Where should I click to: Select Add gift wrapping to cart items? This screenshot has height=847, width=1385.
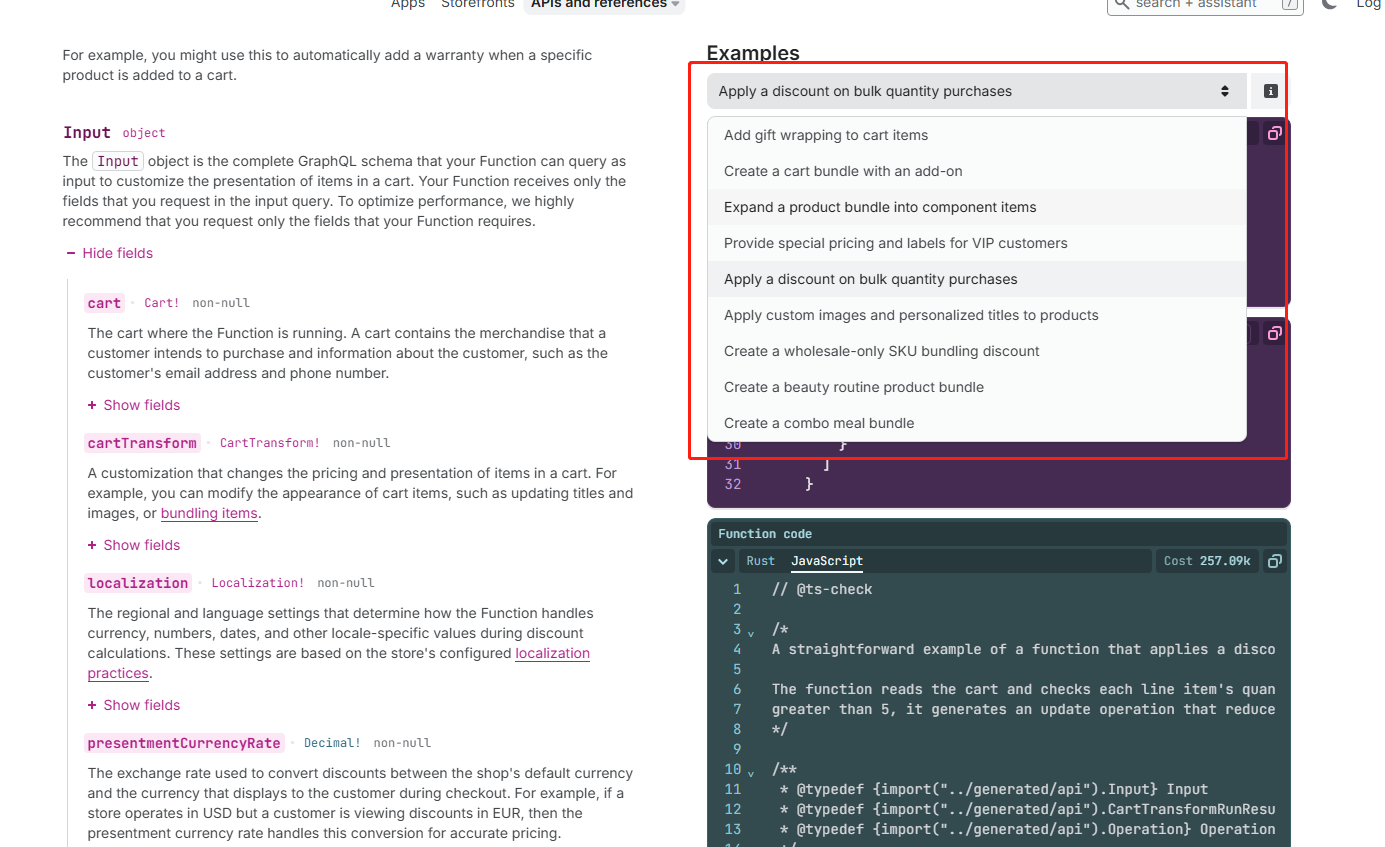tap(976, 135)
